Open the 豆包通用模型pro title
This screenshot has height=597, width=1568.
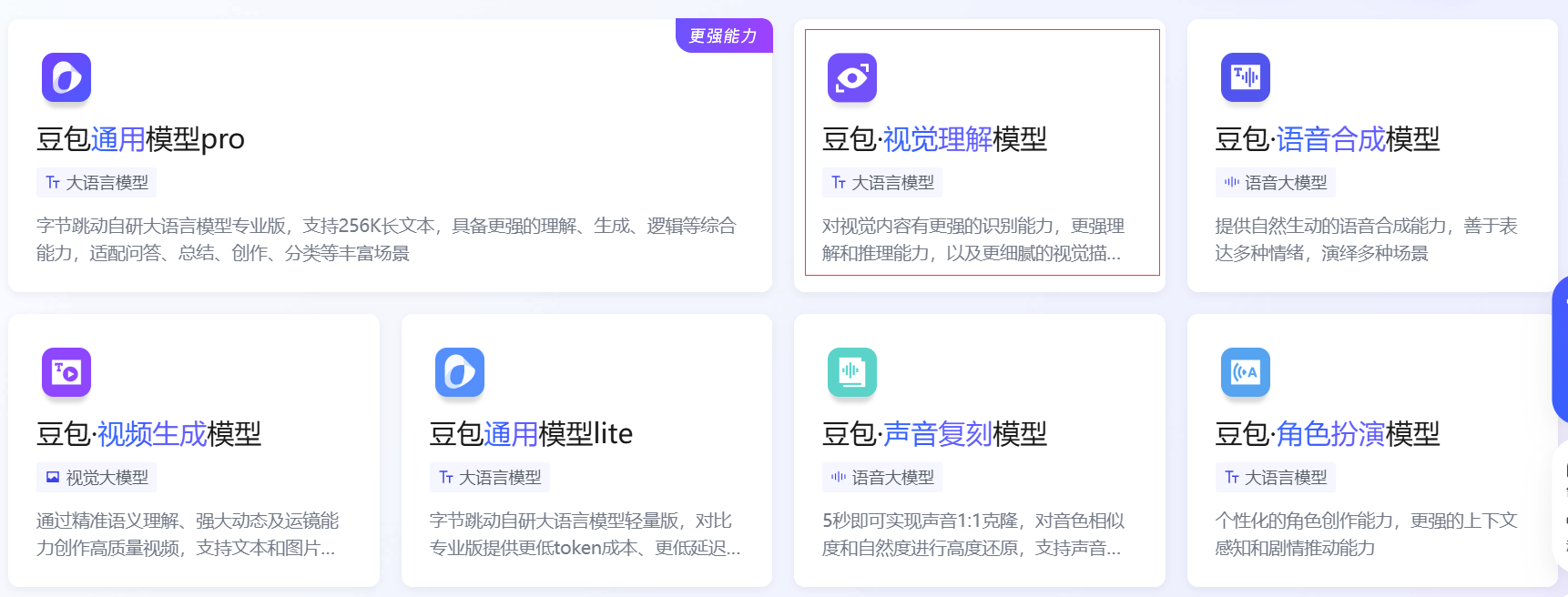pyautogui.click(x=140, y=139)
